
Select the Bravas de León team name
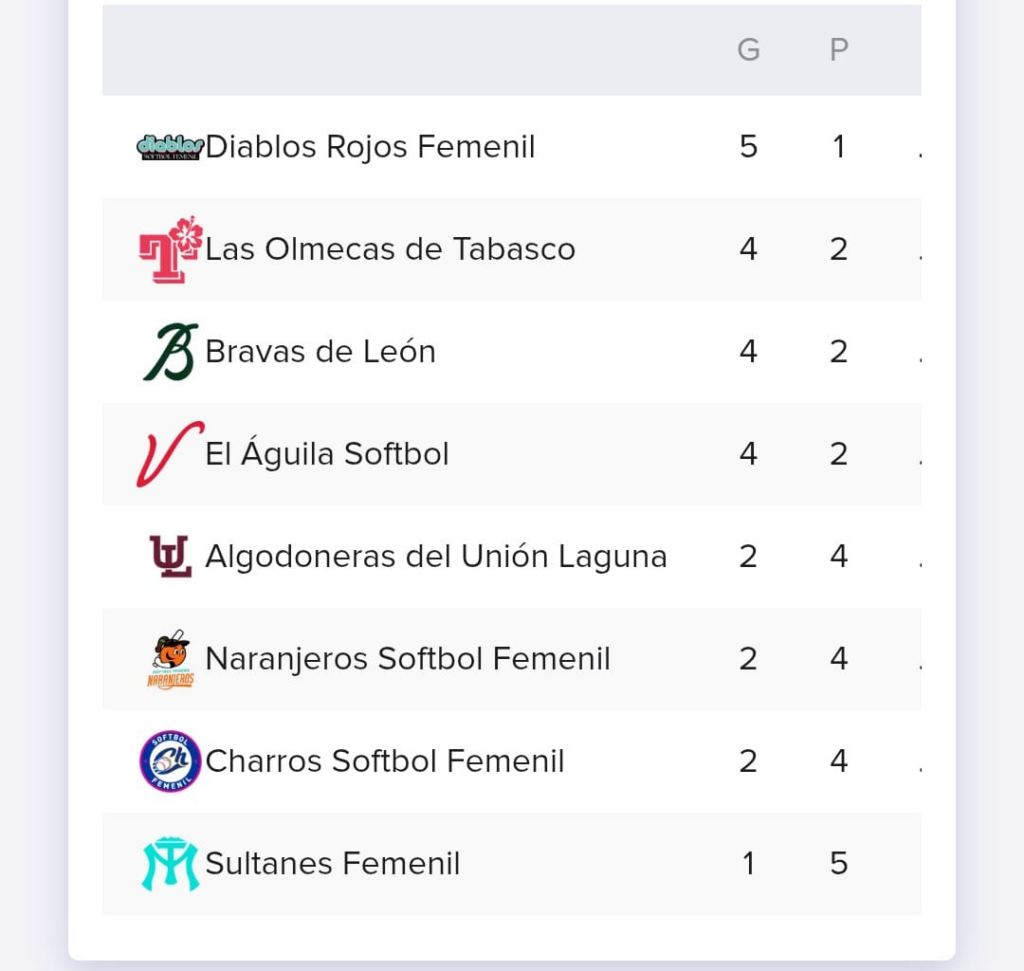320,352
